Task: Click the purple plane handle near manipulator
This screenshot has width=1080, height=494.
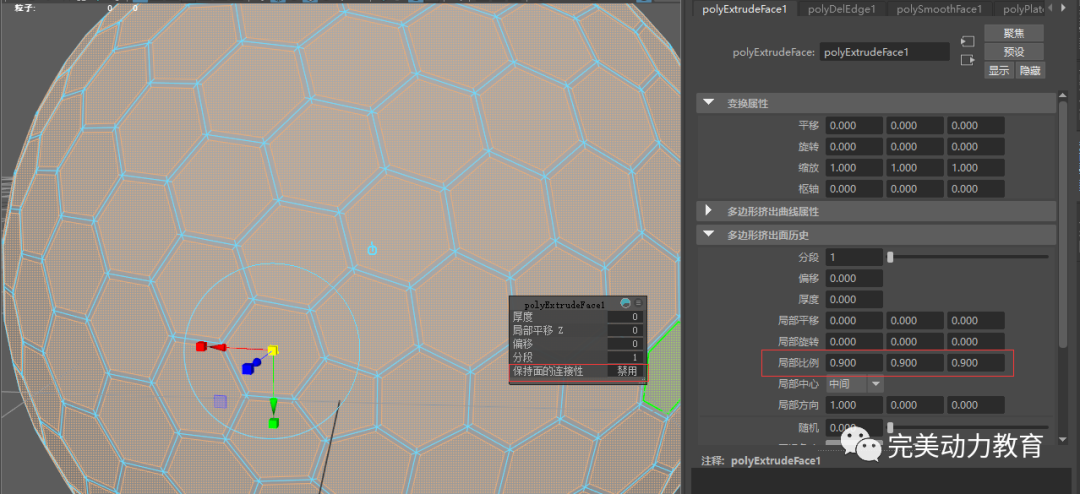Action: coord(220,401)
